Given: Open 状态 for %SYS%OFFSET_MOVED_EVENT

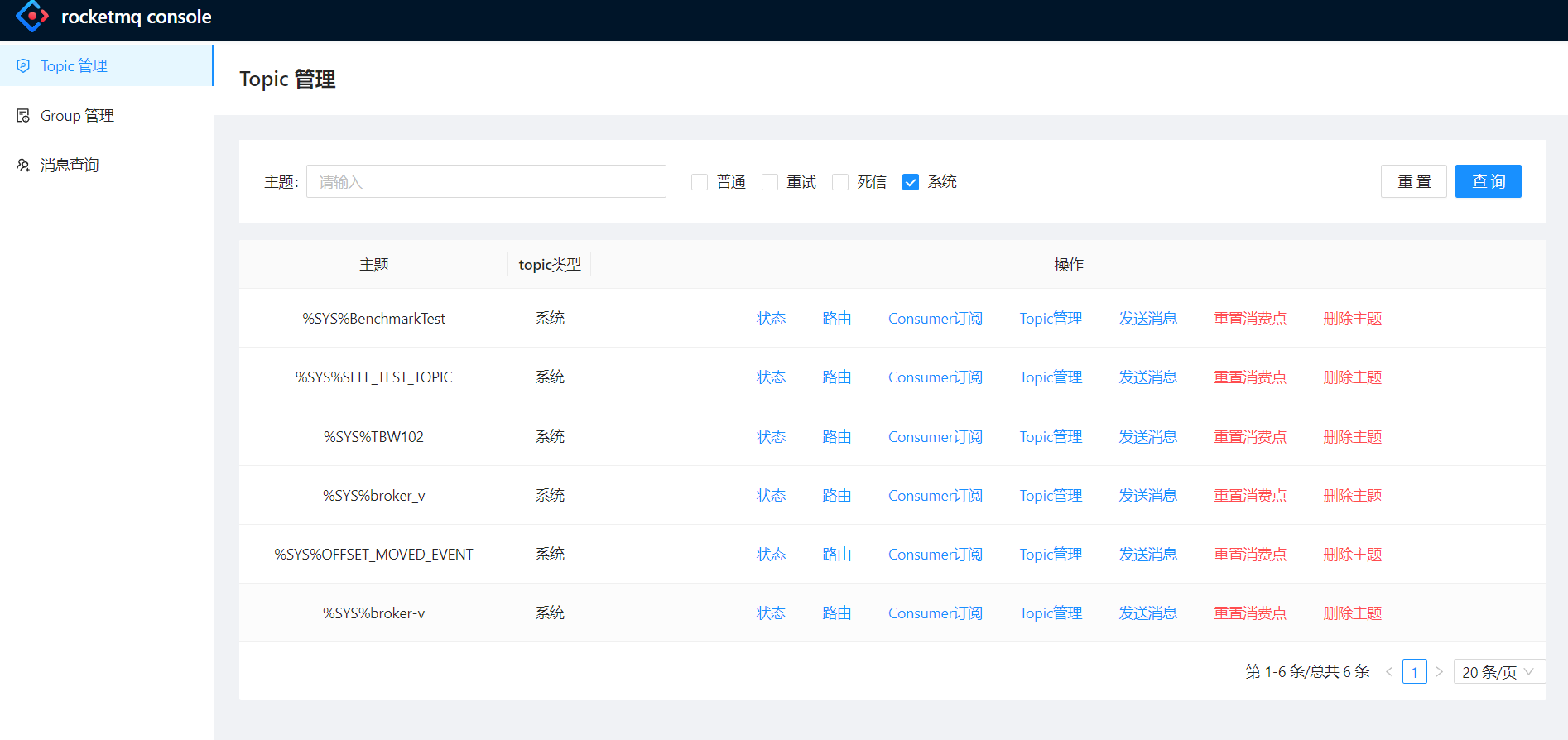Looking at the screenshot, I should [771, 555].
